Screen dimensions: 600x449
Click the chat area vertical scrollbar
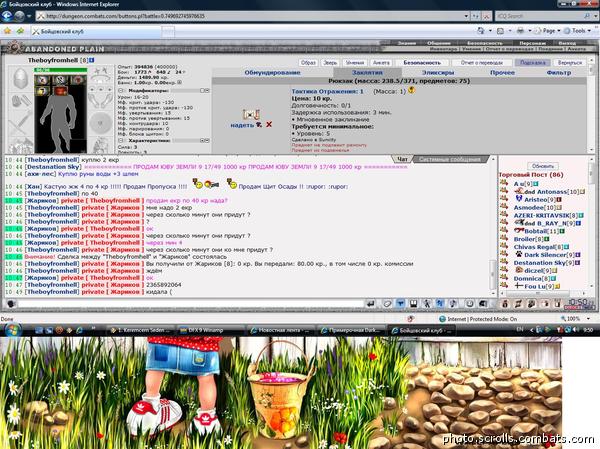(x=493, y=226)
